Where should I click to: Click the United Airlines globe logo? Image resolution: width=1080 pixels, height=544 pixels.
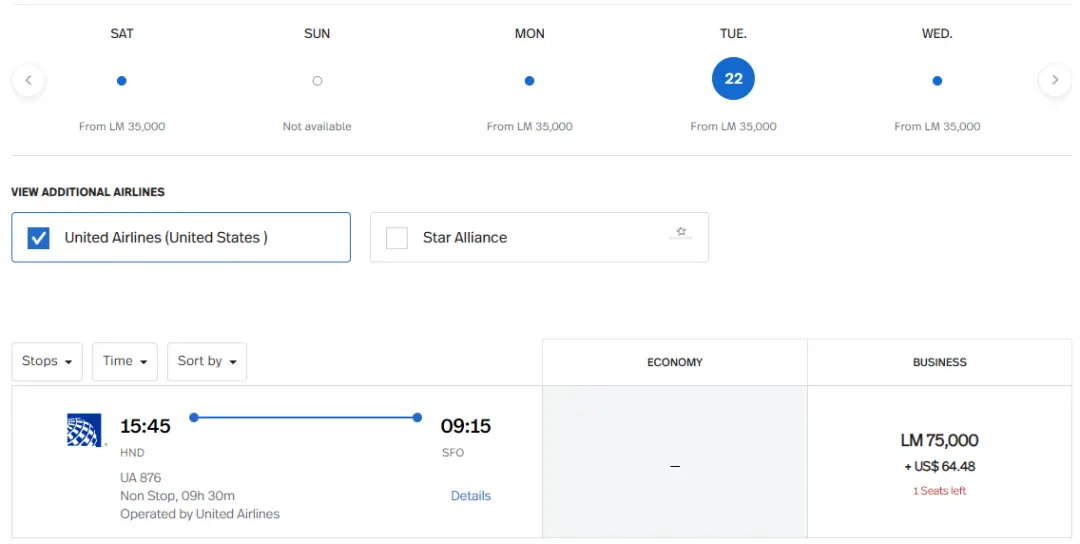pyautogui.click(x=84, y=430)
